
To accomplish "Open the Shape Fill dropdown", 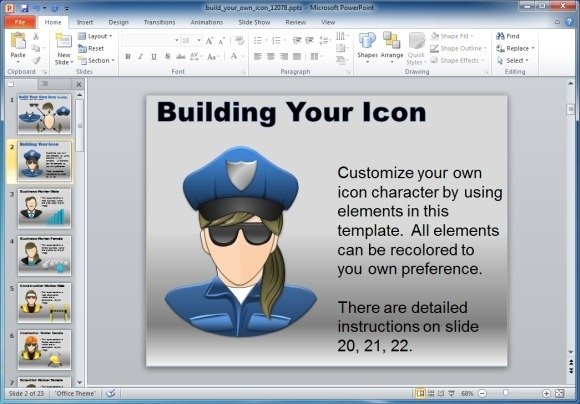I will click(452, 36).
